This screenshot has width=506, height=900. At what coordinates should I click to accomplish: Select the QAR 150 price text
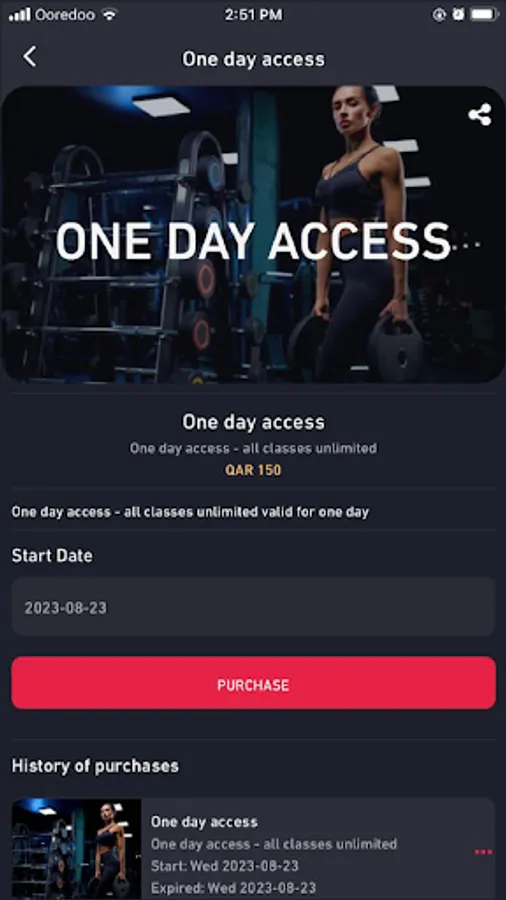click(x=253, y=470)
